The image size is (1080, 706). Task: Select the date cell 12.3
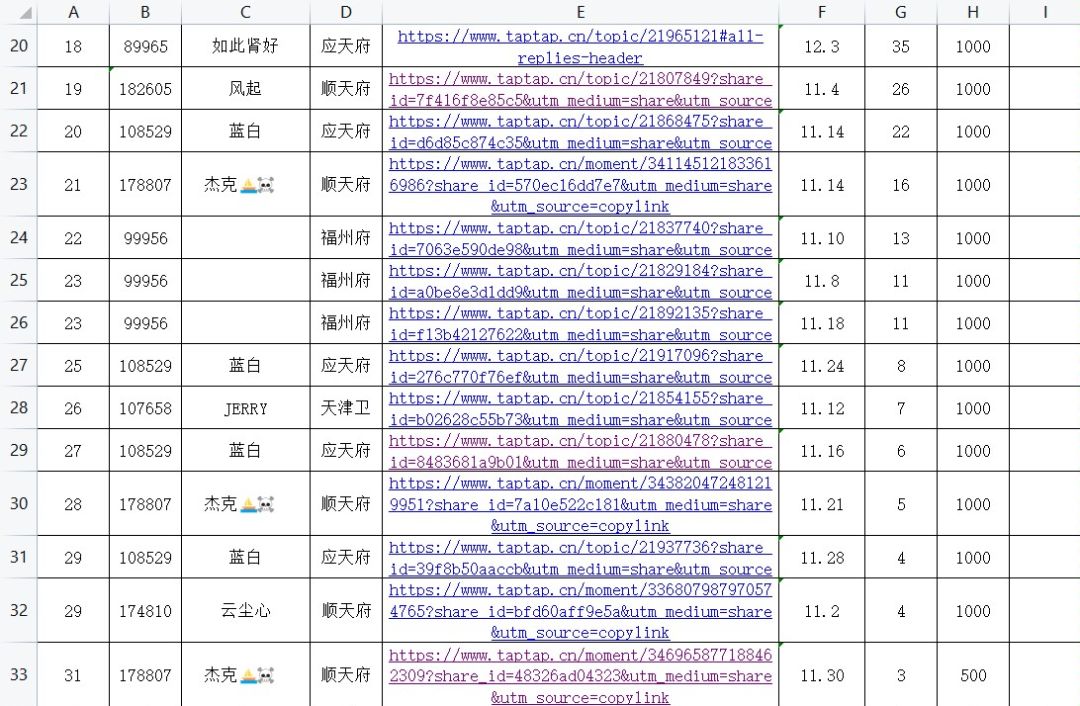(x=822, y=46)
